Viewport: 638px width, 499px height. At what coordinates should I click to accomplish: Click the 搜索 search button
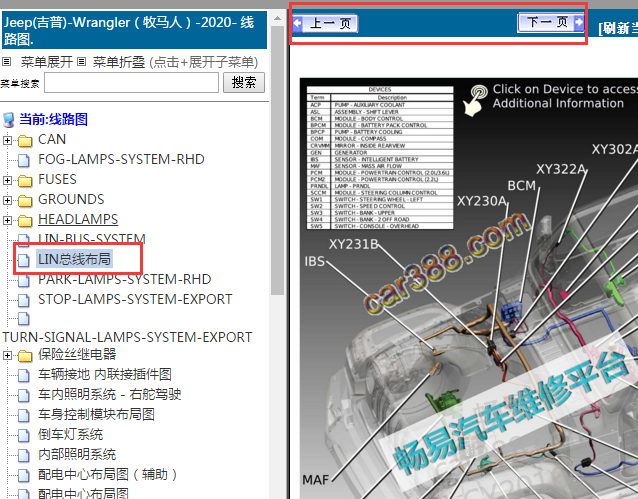point(244,83)
